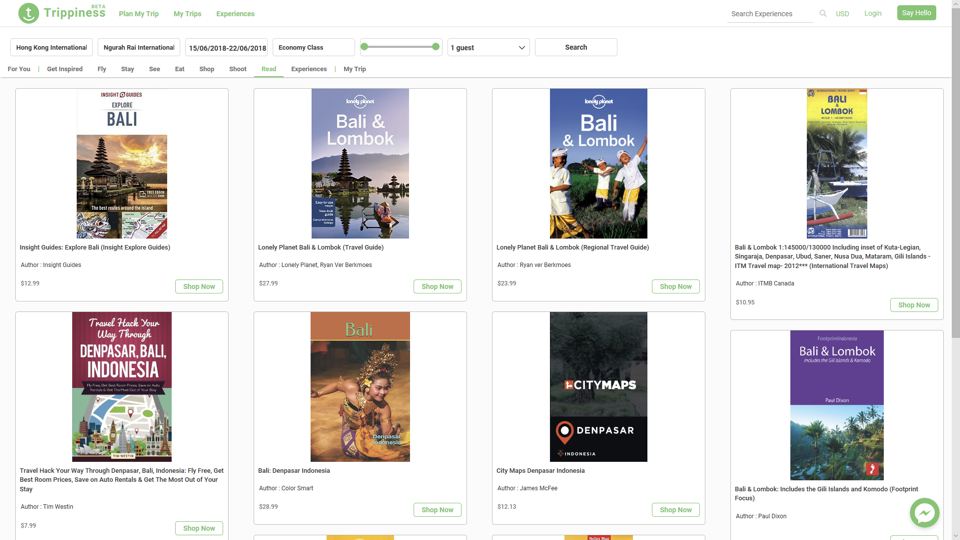Switch to the Stay tab
This screenshot has width=960, height=540.
click(x=127, y=69)
